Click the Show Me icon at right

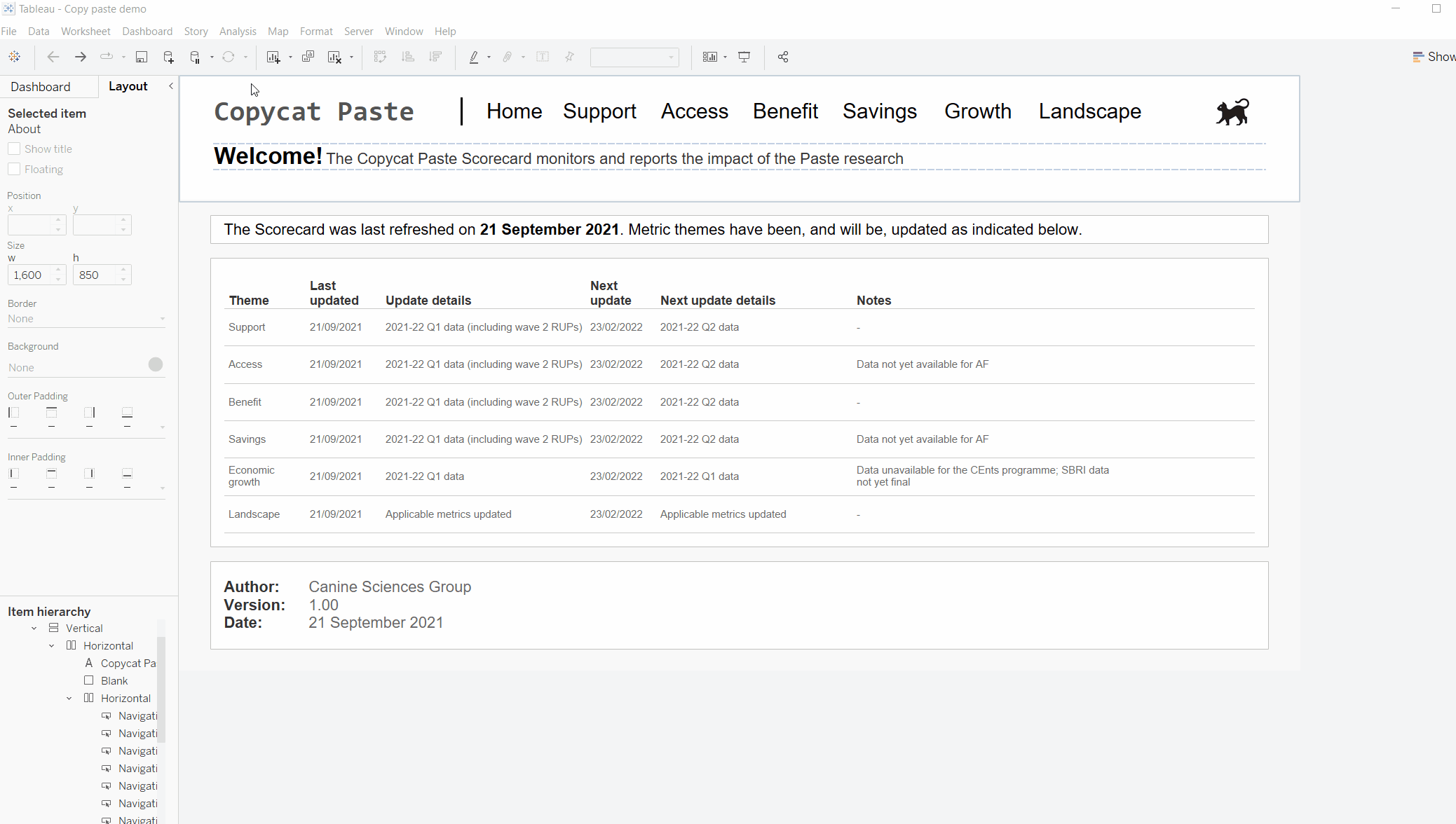click(1418, 57)
